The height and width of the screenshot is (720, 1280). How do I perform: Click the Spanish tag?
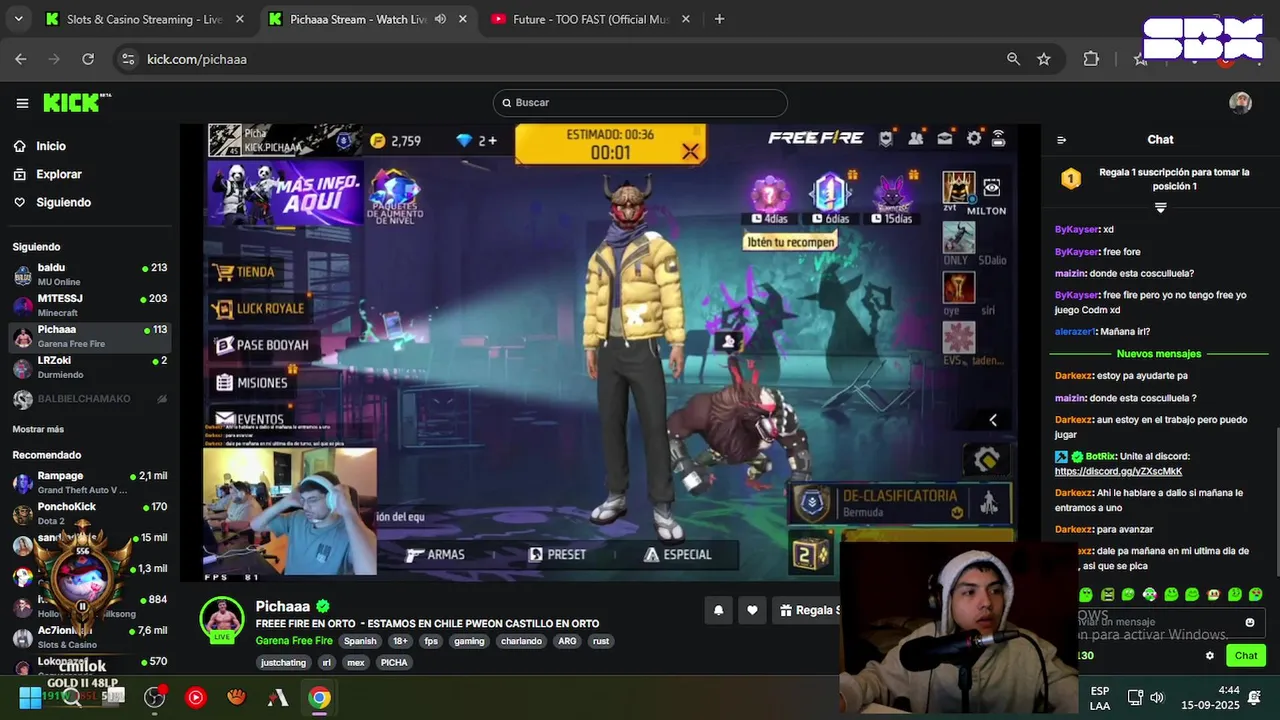360,641
